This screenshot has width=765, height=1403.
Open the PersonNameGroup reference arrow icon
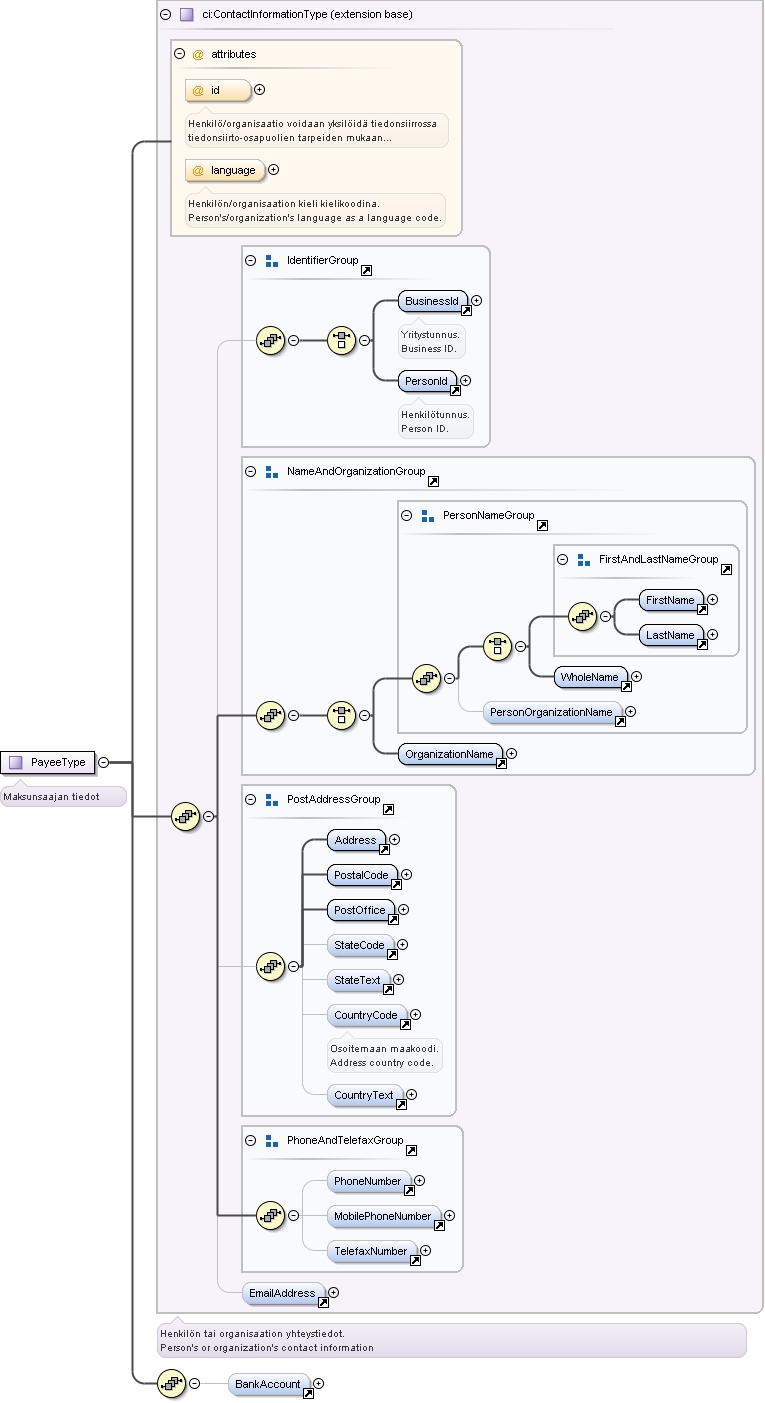pyautogui.click(x=542, y=525)
